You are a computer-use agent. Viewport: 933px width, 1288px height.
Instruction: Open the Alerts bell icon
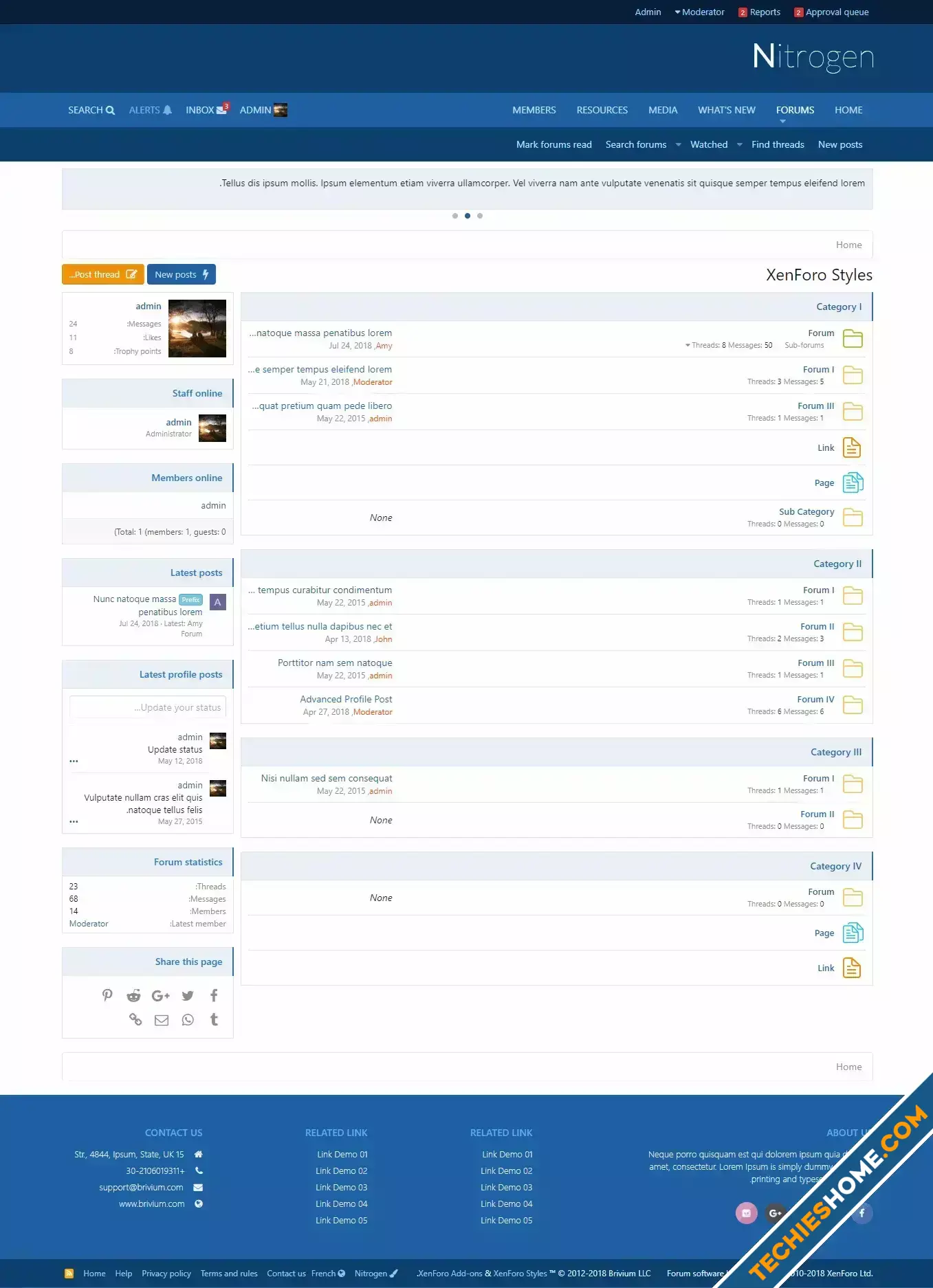click(167, 110)
